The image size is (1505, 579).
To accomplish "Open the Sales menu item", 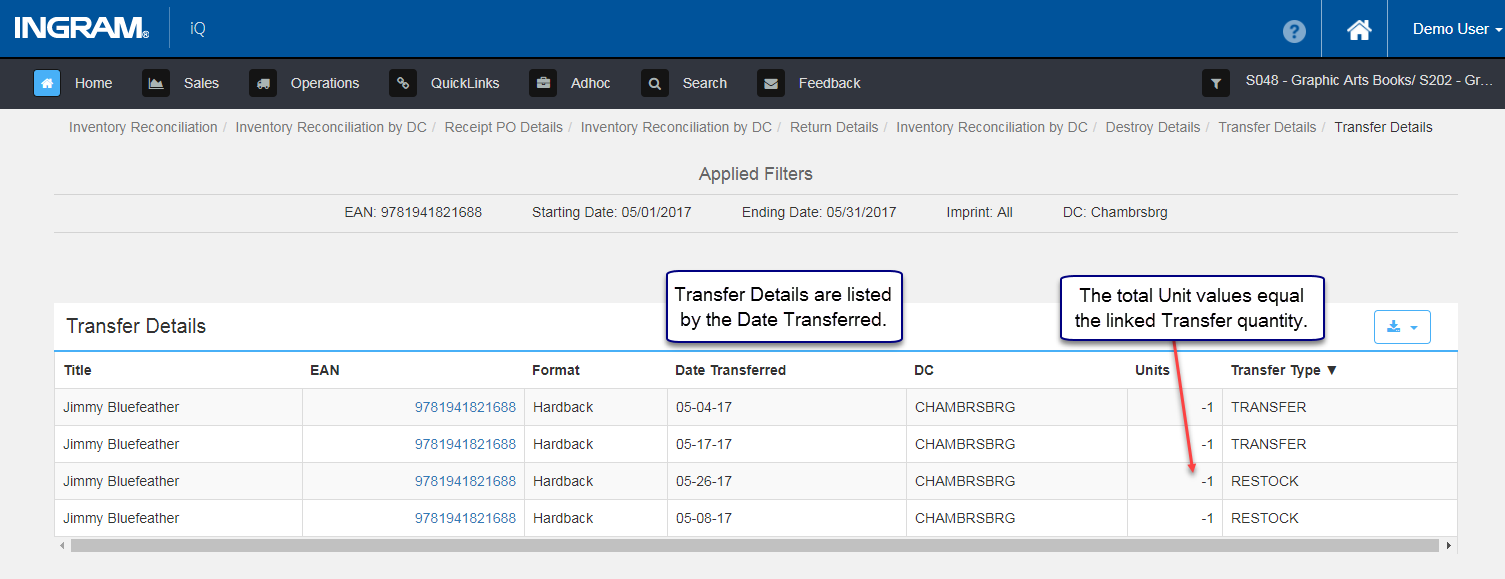I will tap(201, 83).
